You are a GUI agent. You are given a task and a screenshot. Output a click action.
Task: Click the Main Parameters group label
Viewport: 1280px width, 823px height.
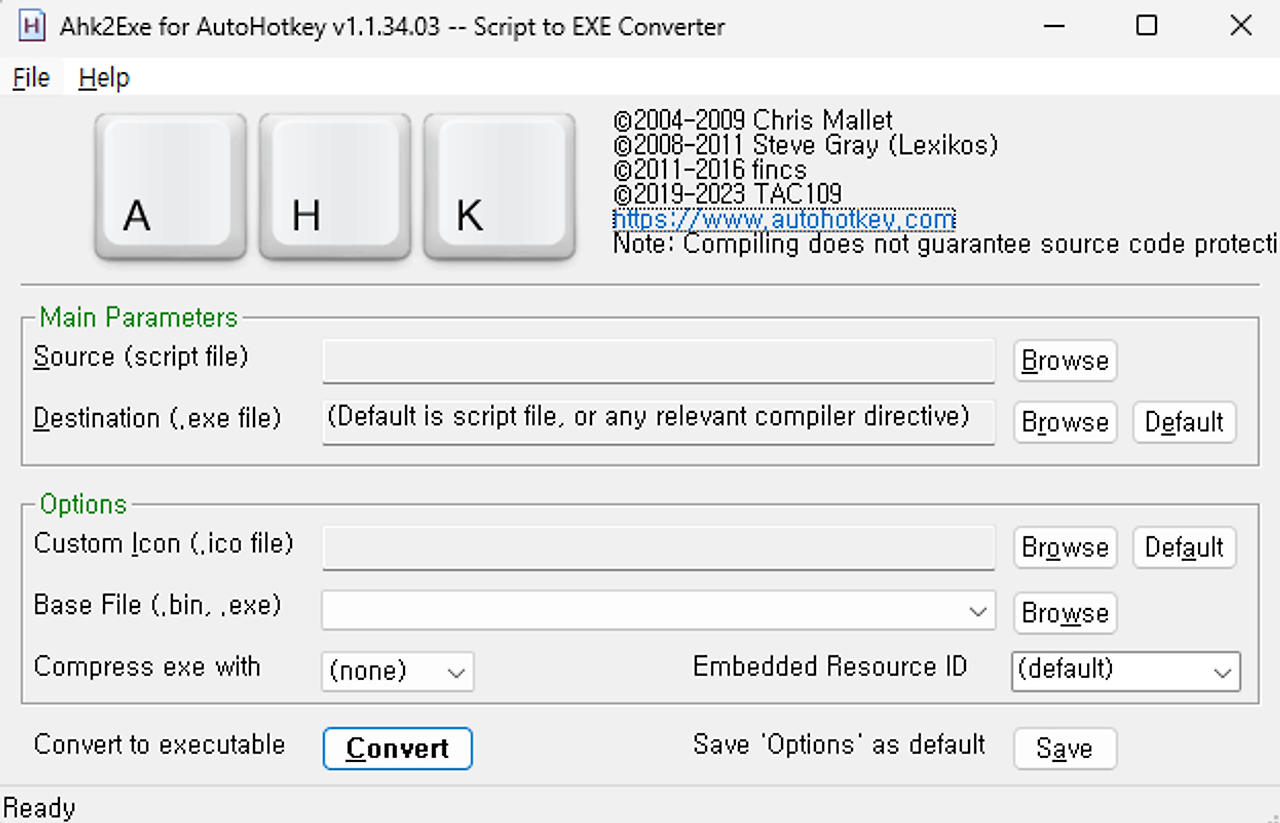click(x=139, y=318)
